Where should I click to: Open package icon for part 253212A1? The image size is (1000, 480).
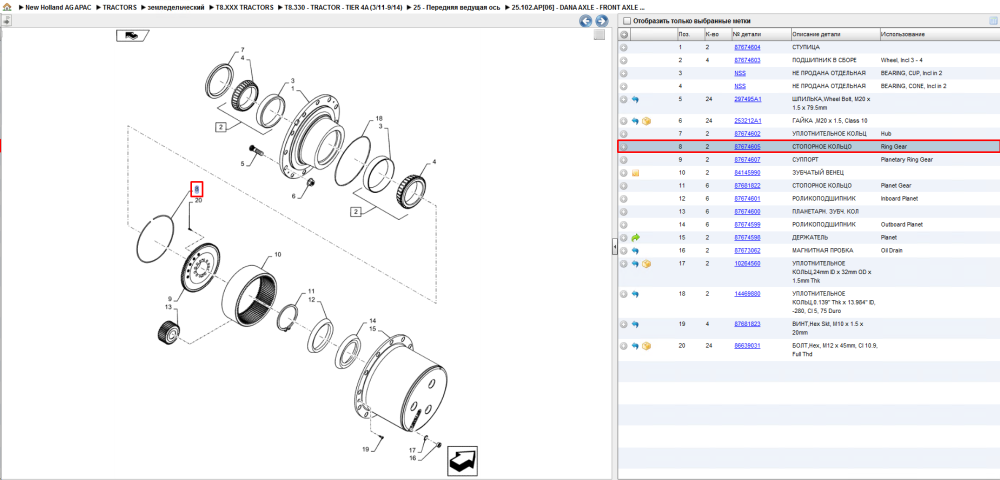pyautogui.click(x=646, y=120)
